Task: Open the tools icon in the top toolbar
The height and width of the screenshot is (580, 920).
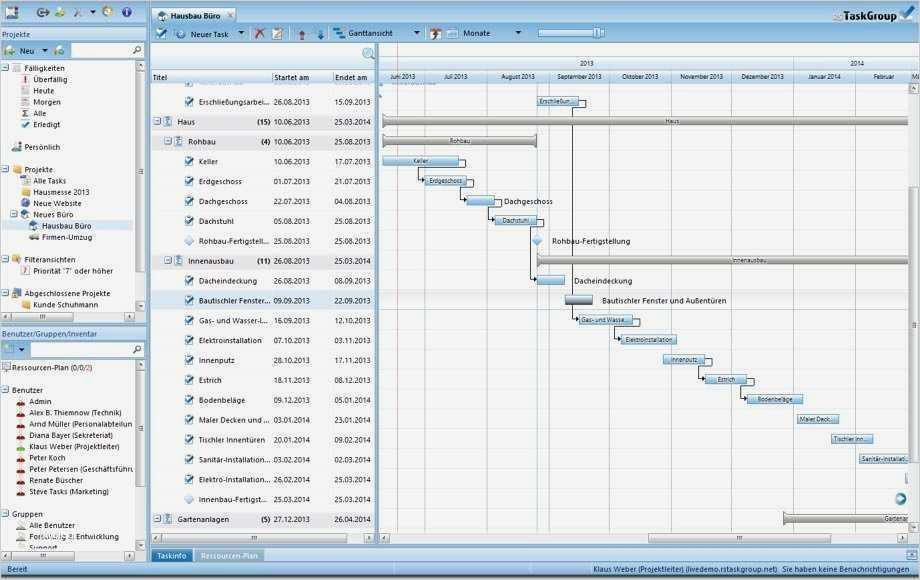Action: 77,12
